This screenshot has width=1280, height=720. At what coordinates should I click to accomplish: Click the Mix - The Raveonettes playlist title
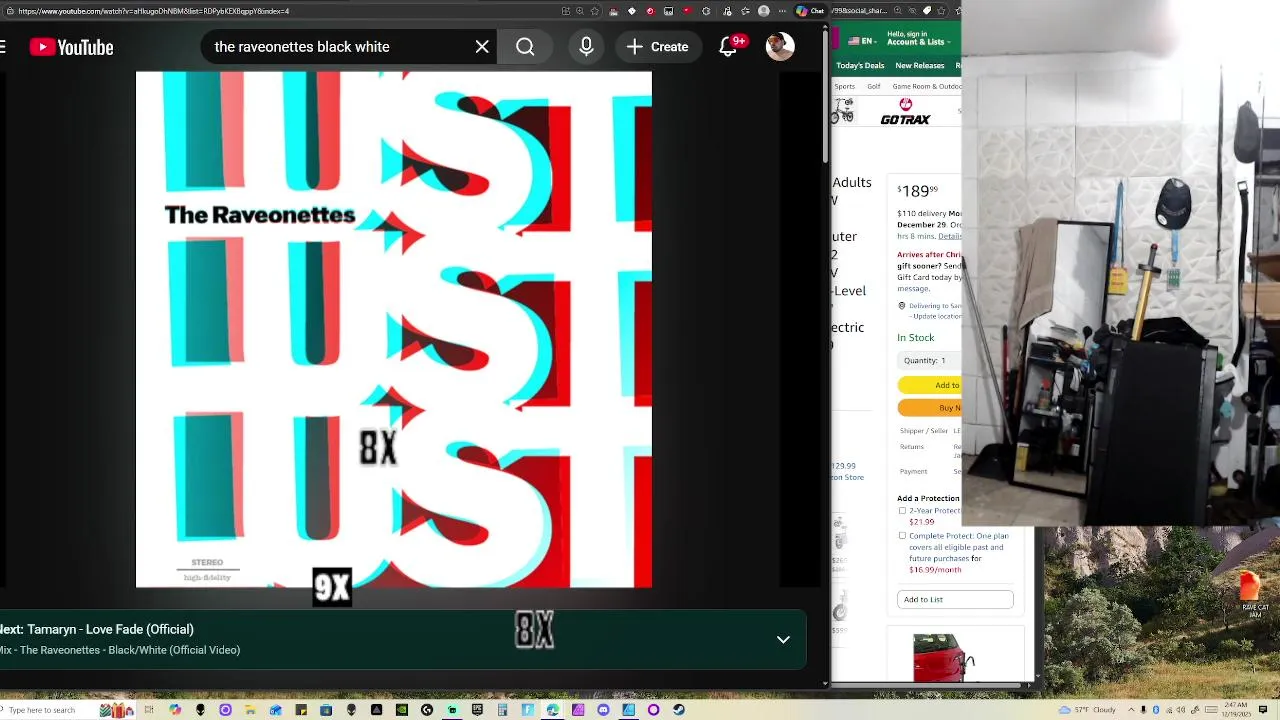120,650
